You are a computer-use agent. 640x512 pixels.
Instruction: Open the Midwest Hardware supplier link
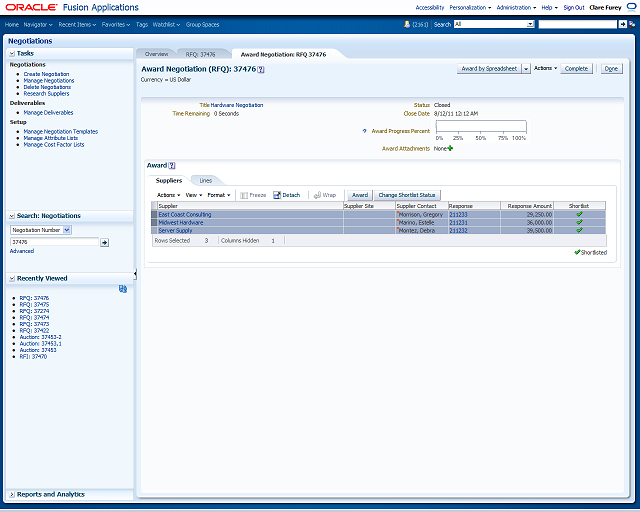[181, 223]
